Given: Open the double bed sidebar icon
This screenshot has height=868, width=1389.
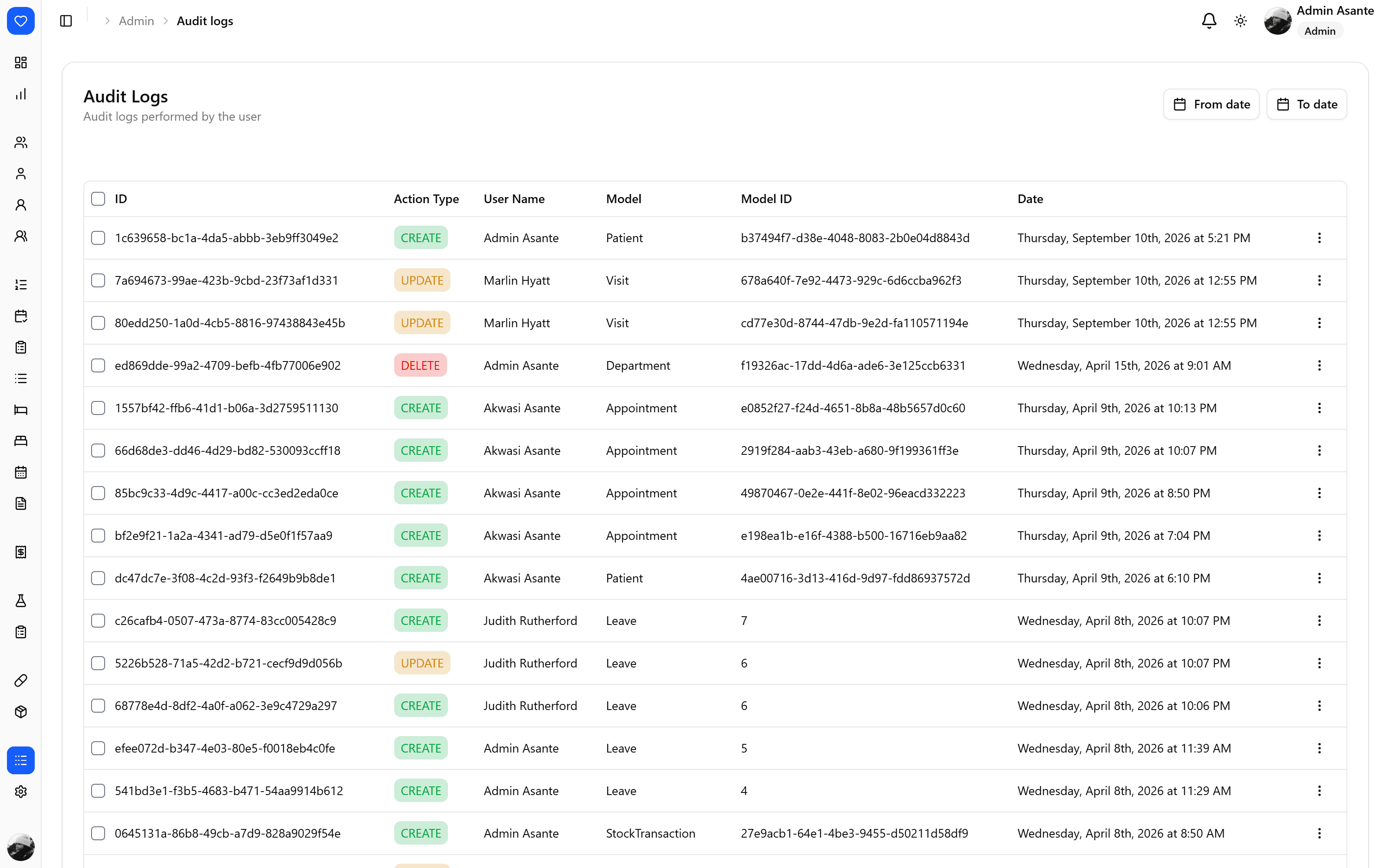Looking at the screenshot, I should pyautogui.click(x=21, y=441).
